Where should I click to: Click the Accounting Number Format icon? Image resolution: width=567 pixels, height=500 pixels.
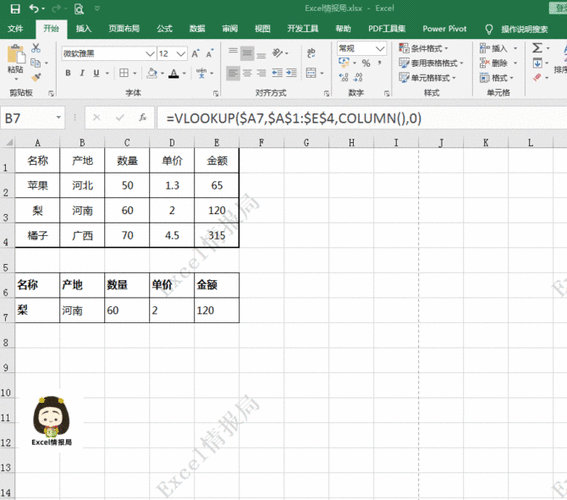pyautogui.click(x=344, y=63)
